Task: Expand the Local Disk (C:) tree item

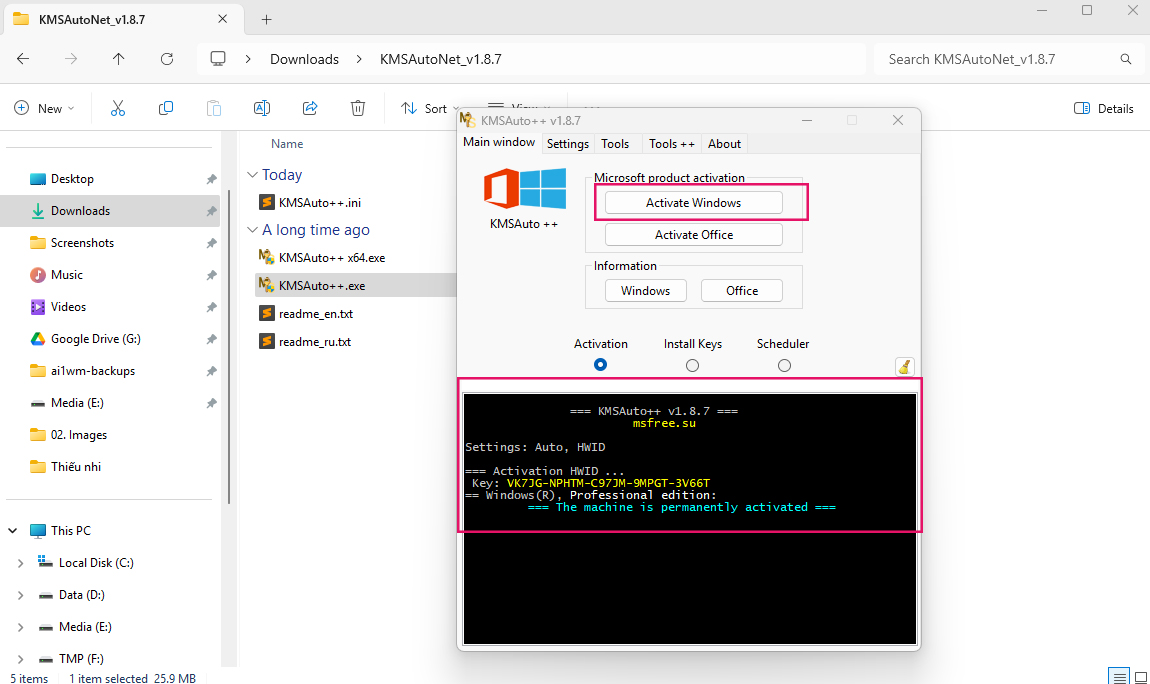Action: pos(22,562)
